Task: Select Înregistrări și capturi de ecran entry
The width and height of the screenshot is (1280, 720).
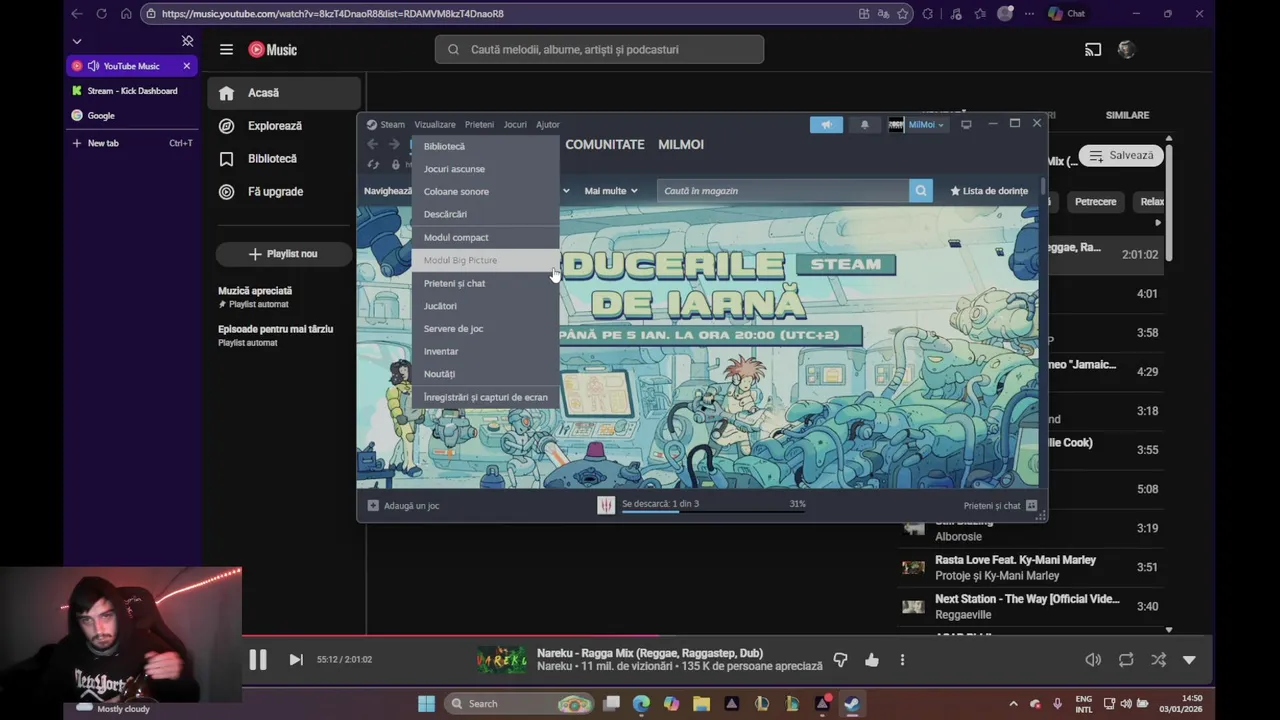Action: [x=485, y=398]
